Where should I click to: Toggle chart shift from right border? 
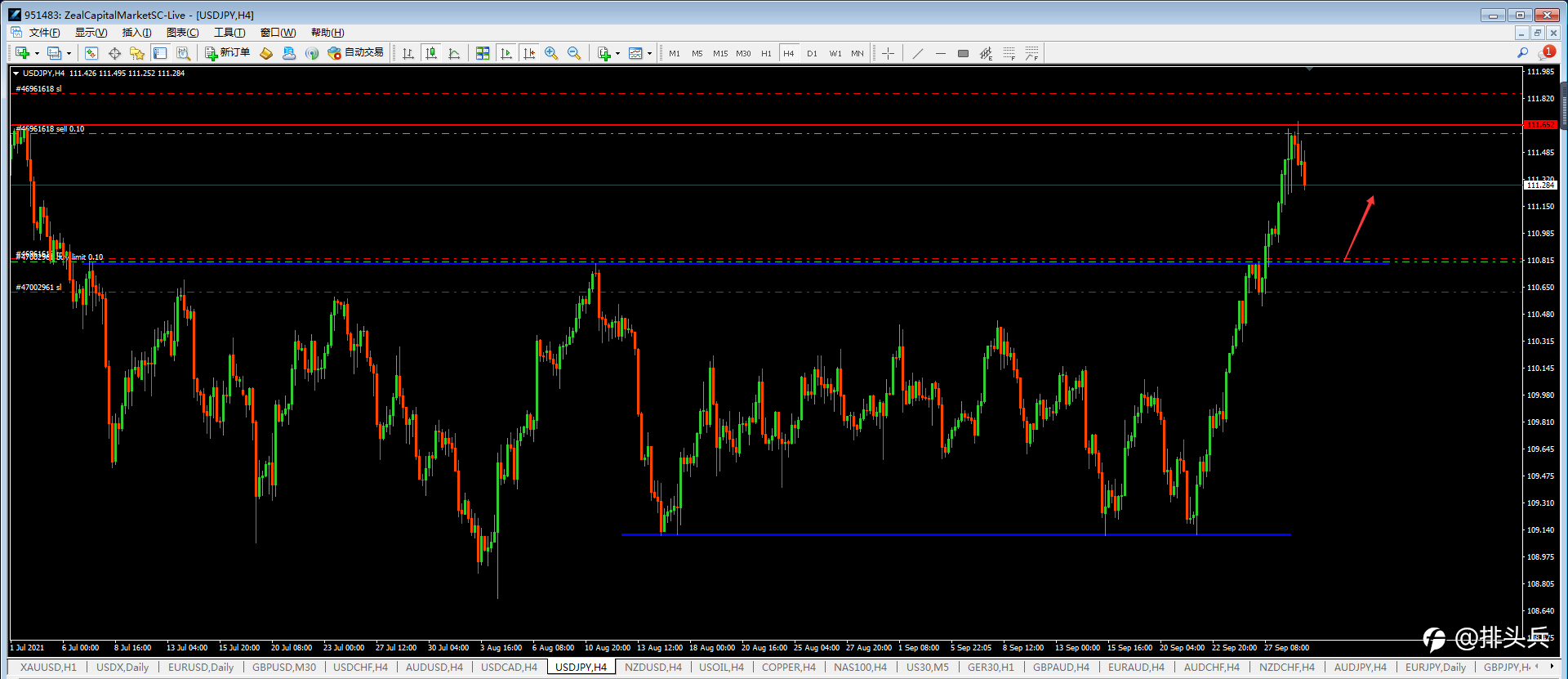(x=529, y=53)
